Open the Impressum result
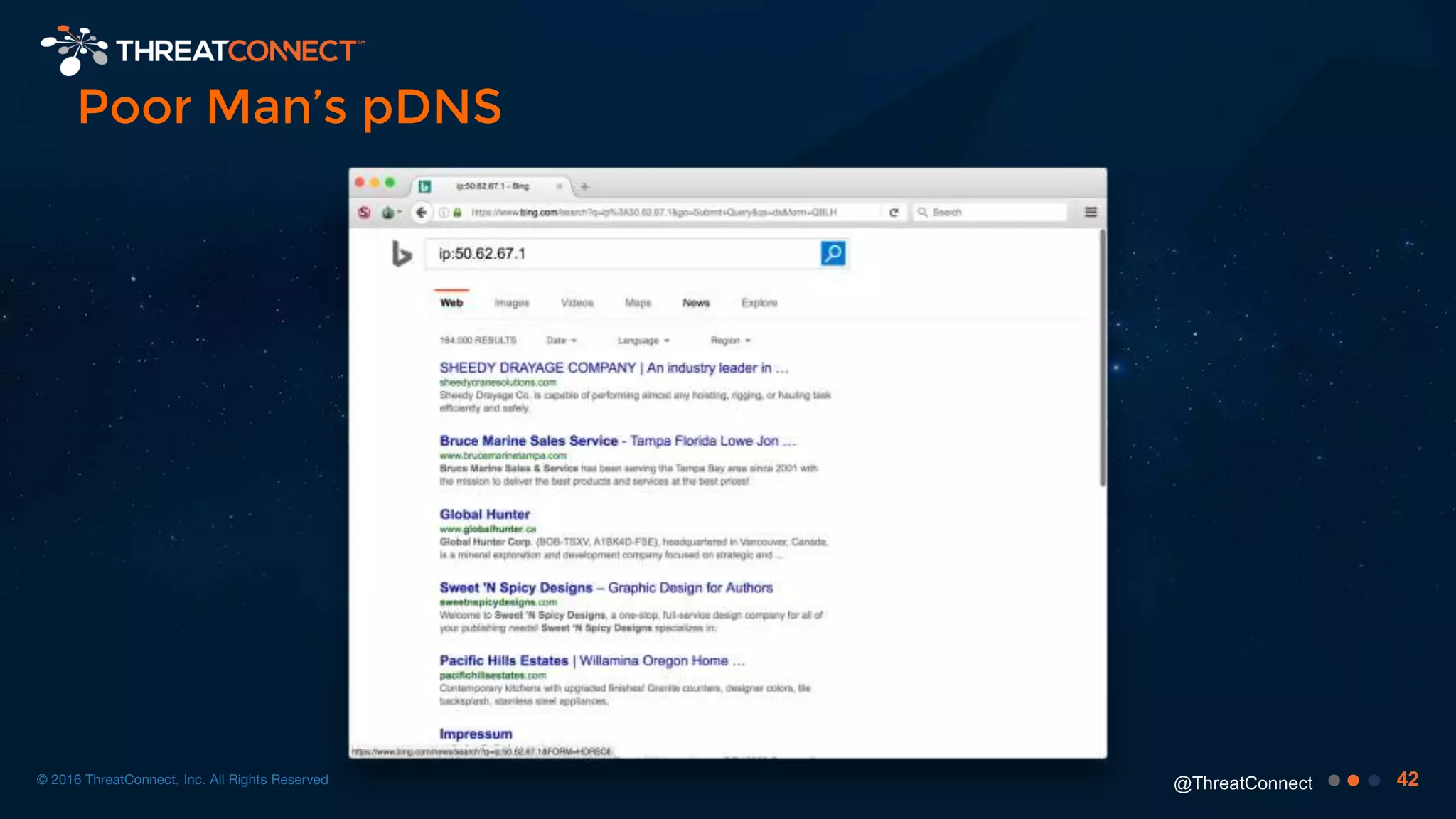This screenshot has height=819, width=1456. (x=476, y=734)
